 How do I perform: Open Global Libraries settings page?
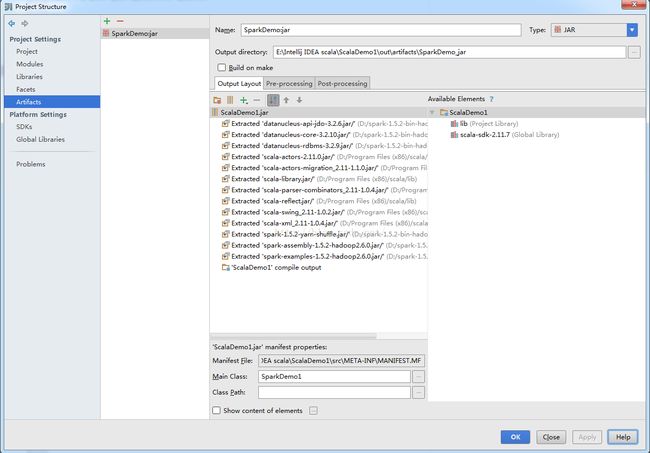(x=40, y=139)
